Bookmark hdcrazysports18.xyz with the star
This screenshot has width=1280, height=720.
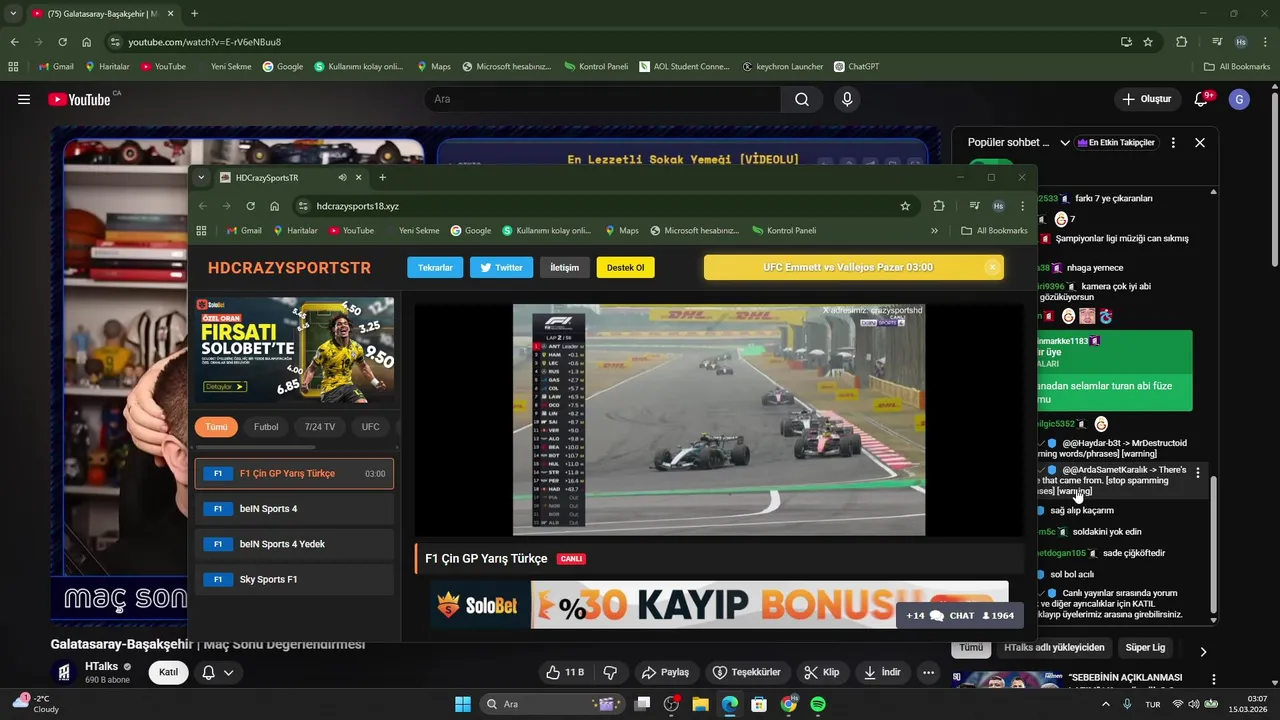(x=905, y=206)
